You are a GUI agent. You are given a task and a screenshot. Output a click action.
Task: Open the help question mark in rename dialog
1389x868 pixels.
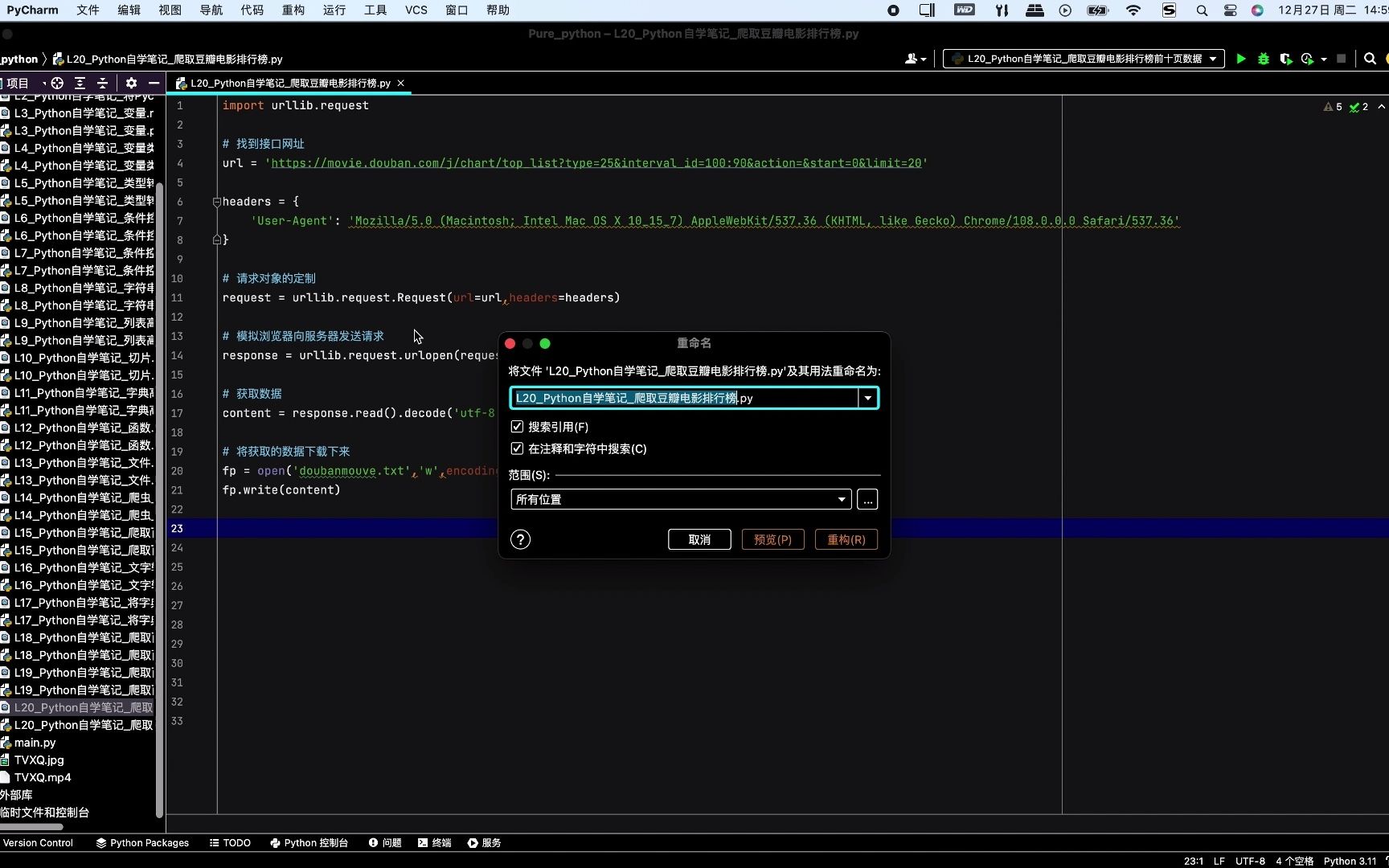pyautogui.click(x=520, y=539)
